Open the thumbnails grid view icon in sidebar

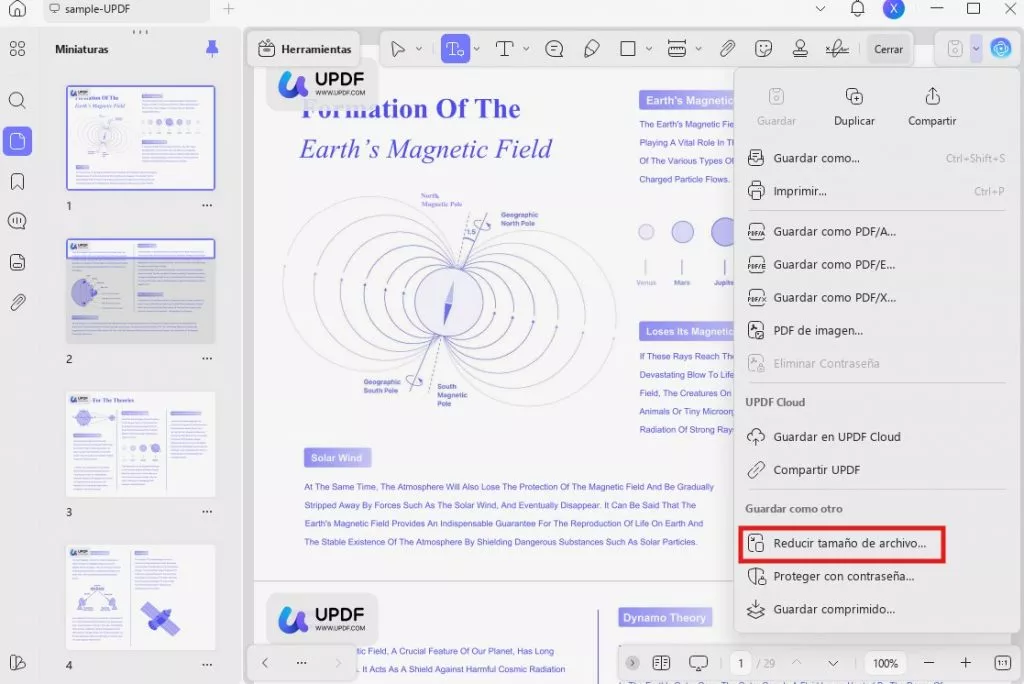(18, 49)
